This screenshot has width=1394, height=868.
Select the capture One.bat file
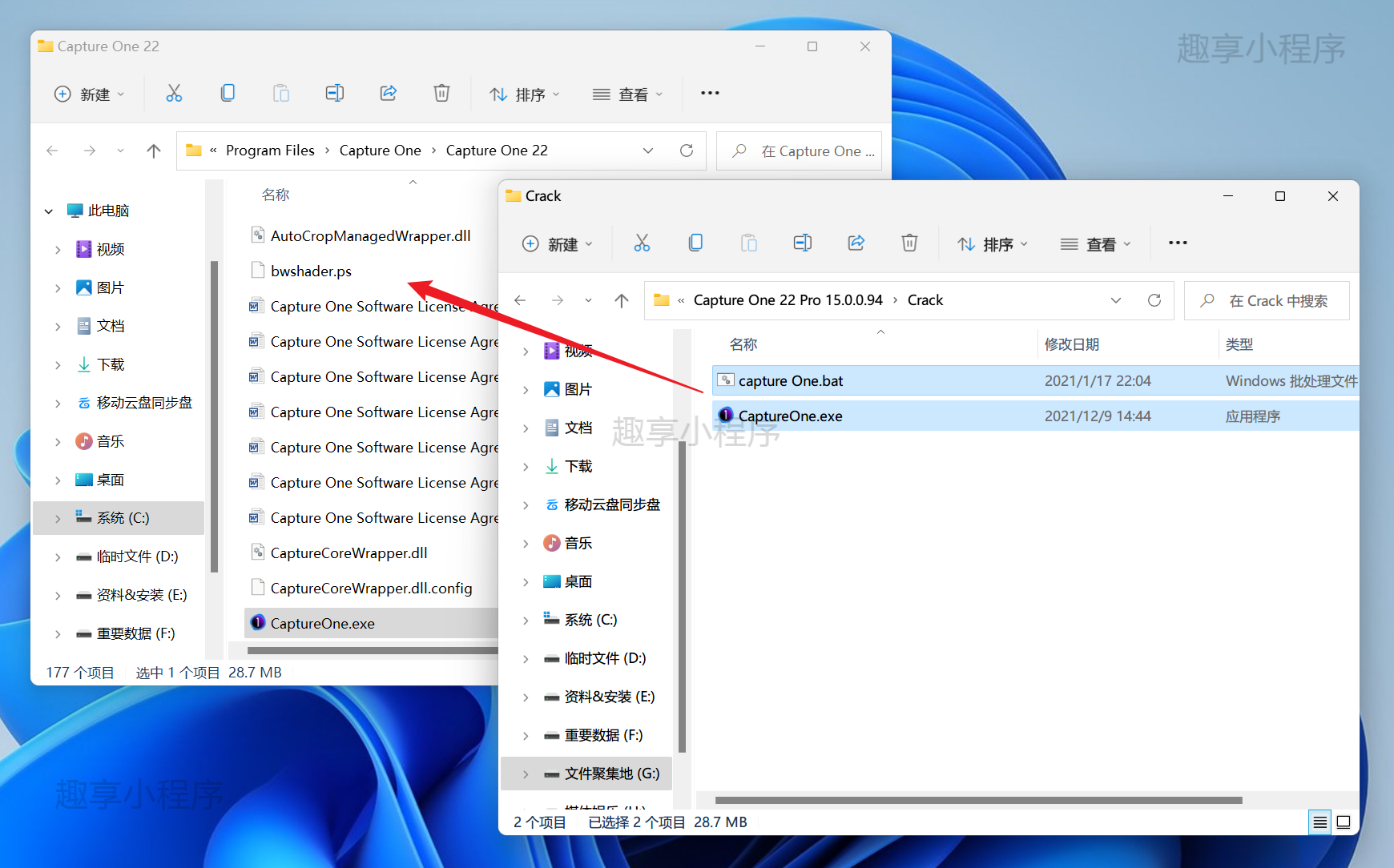(x=1035, y=381)
